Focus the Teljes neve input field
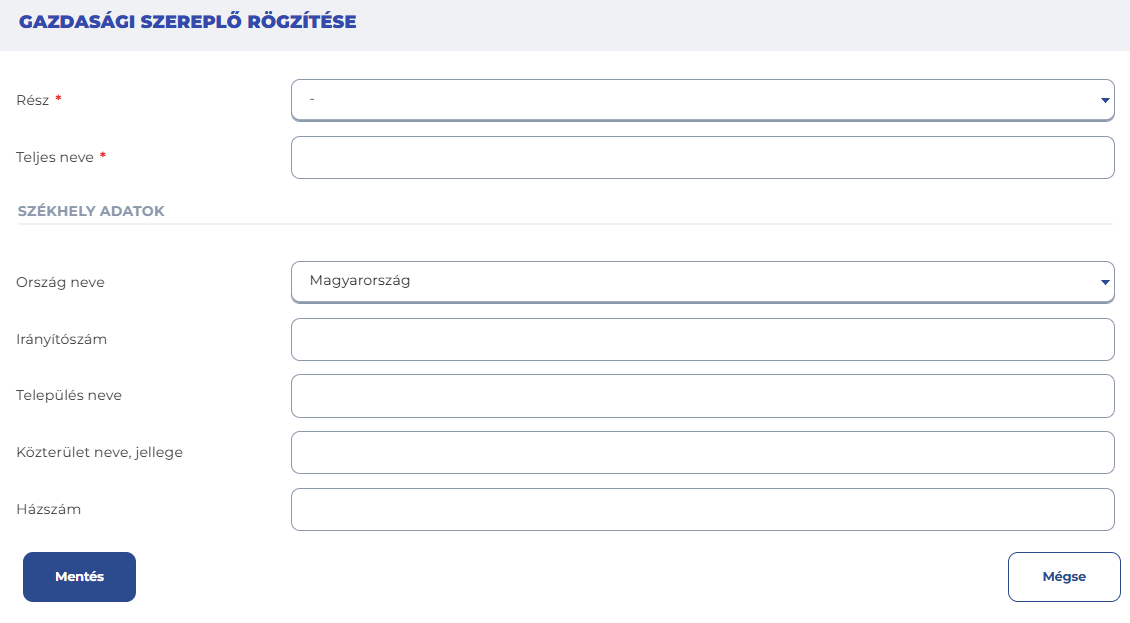The height and width of the screenshot is (623, 1130). [703, 157]
